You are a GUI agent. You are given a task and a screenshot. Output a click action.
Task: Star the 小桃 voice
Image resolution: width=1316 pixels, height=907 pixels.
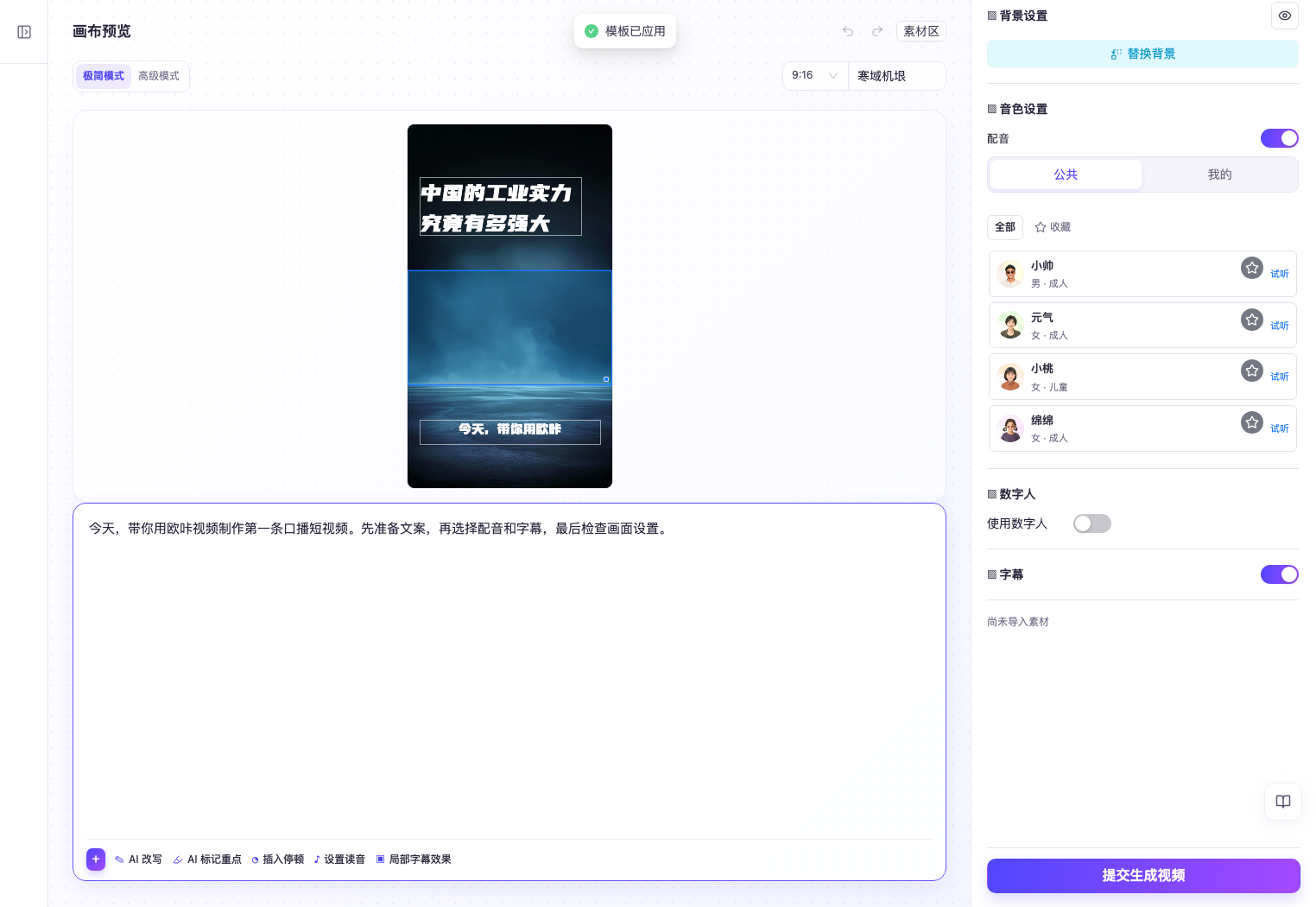pos(1252,371)
